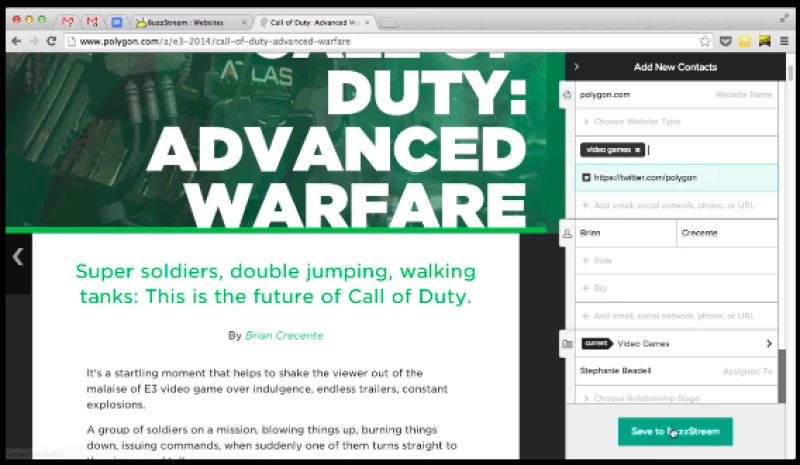Go to the previous article using the left arrow
Viewport: 800px width, 465px height.
point(17,256)
